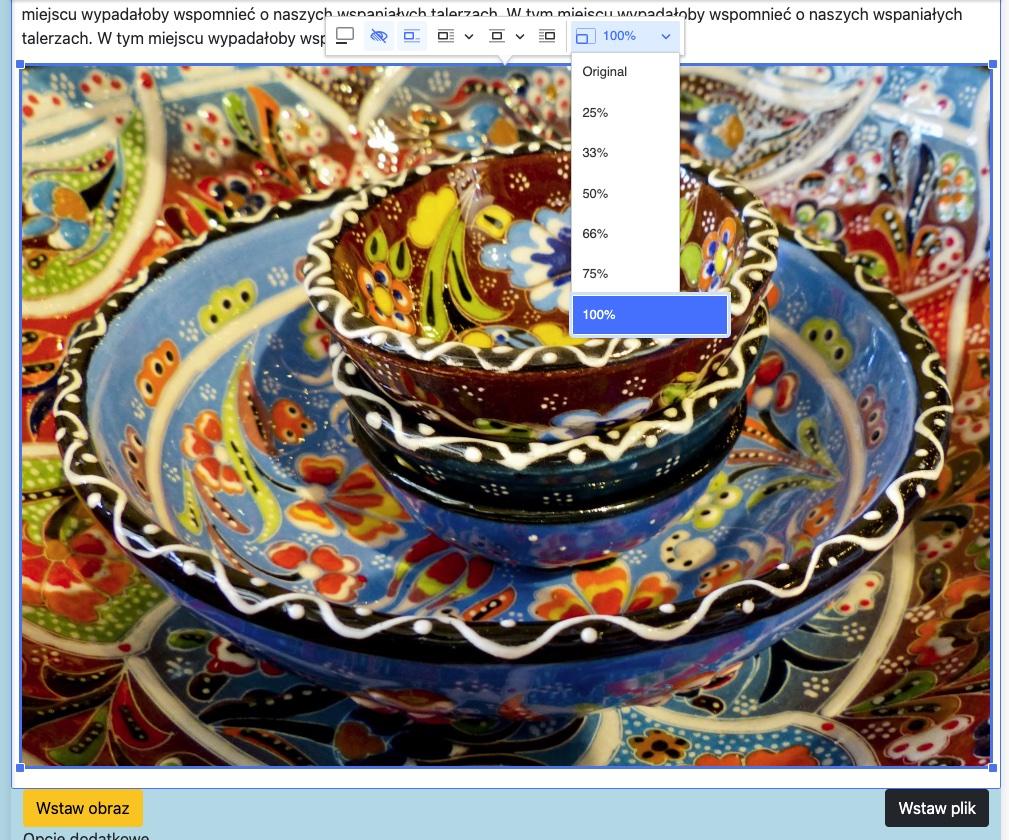Viewport: 1009px width, 840px height.
Task: Toggle the image caption icon
Action: pos(345,36)
